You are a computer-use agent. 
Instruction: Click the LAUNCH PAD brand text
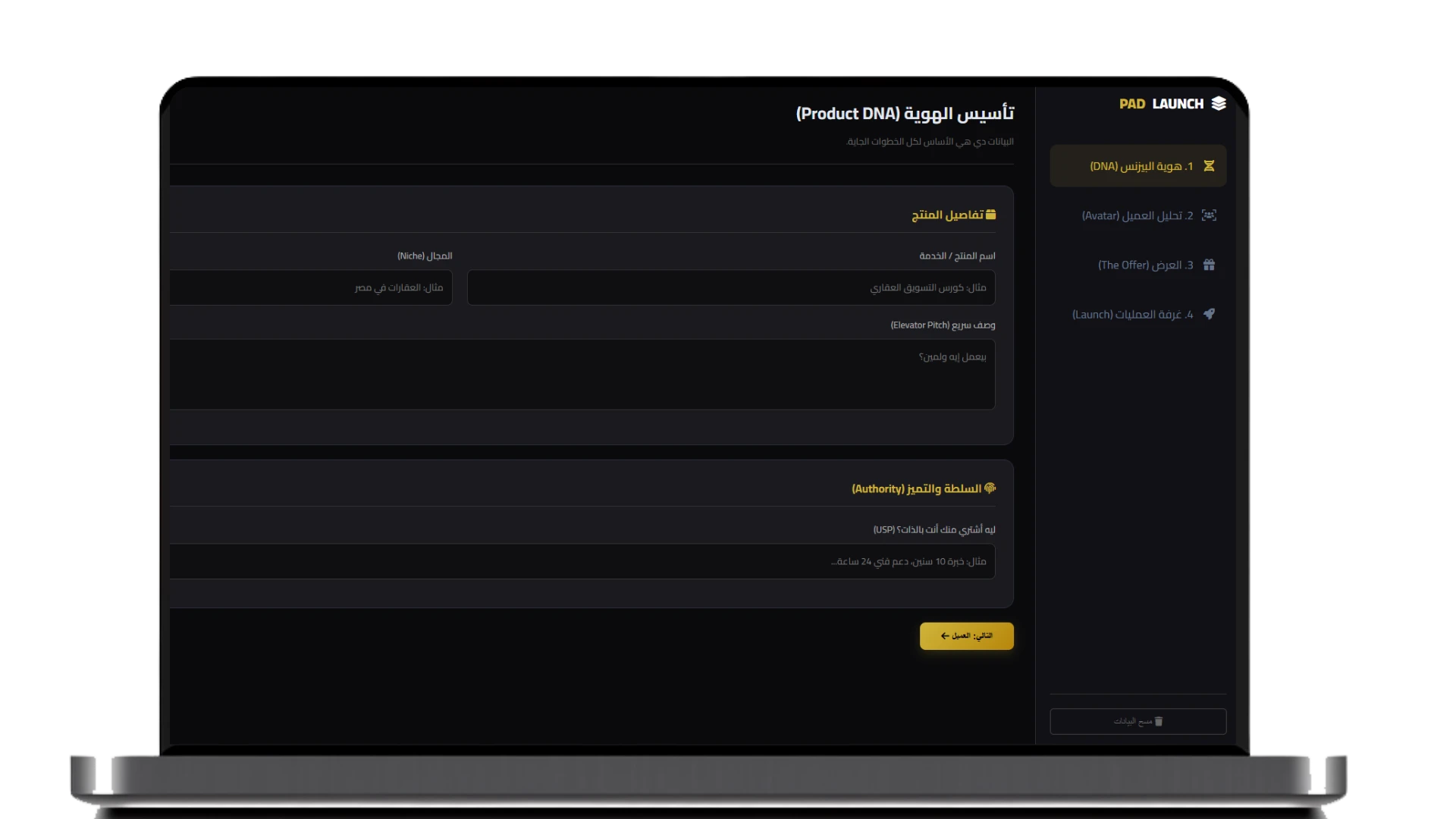[x=1161, y=104]
